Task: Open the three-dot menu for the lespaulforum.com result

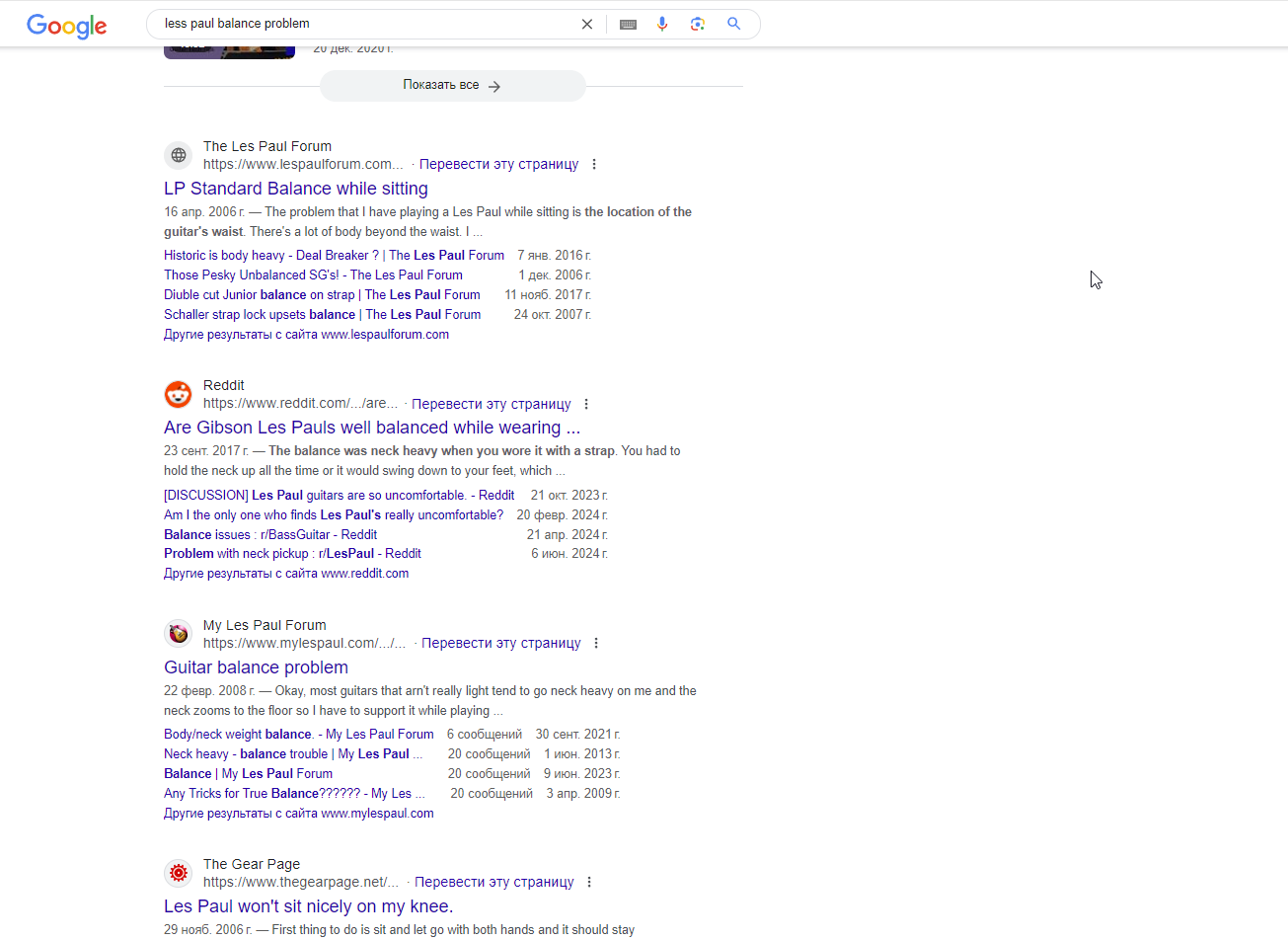Action: pos(594,165)
